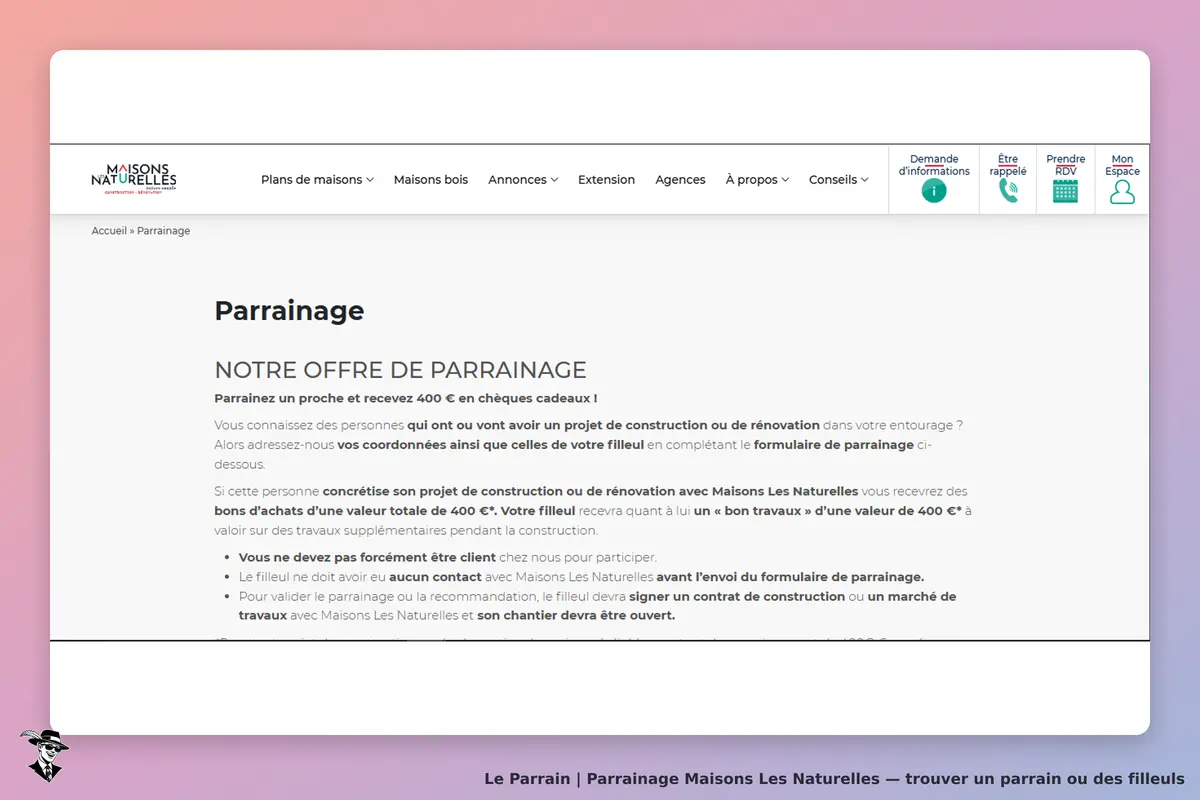Click the bold text "son chantier devra être ouvert."
This screenshot has height=800, width=1200.
[576, 616]
